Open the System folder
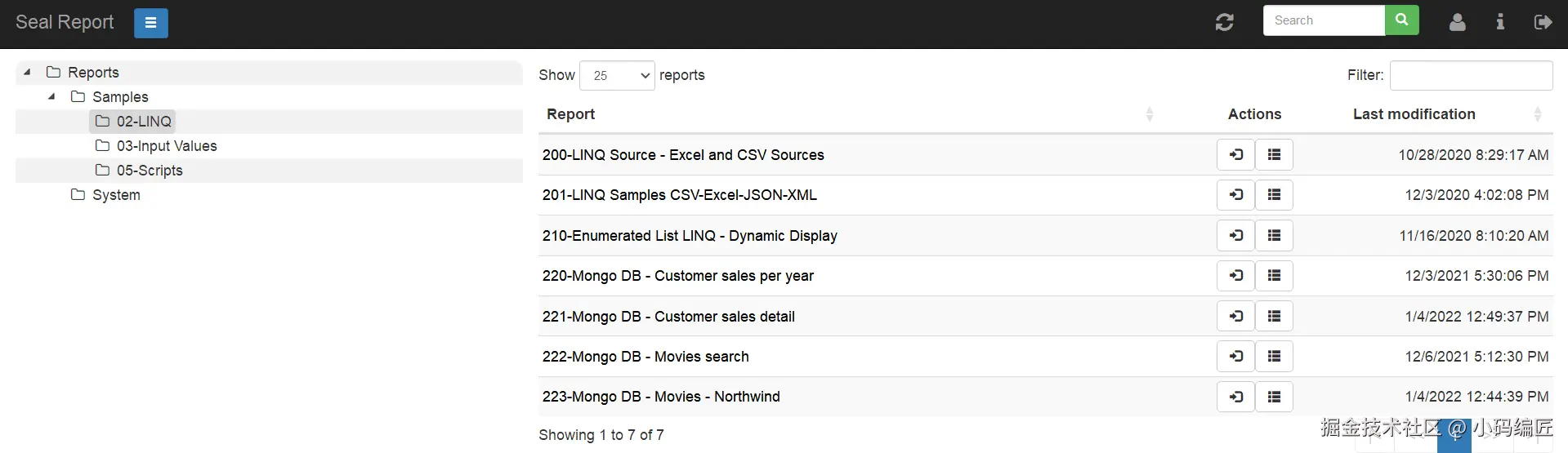This screenshot has height=453, width=1568. click(x=116, y=195)
